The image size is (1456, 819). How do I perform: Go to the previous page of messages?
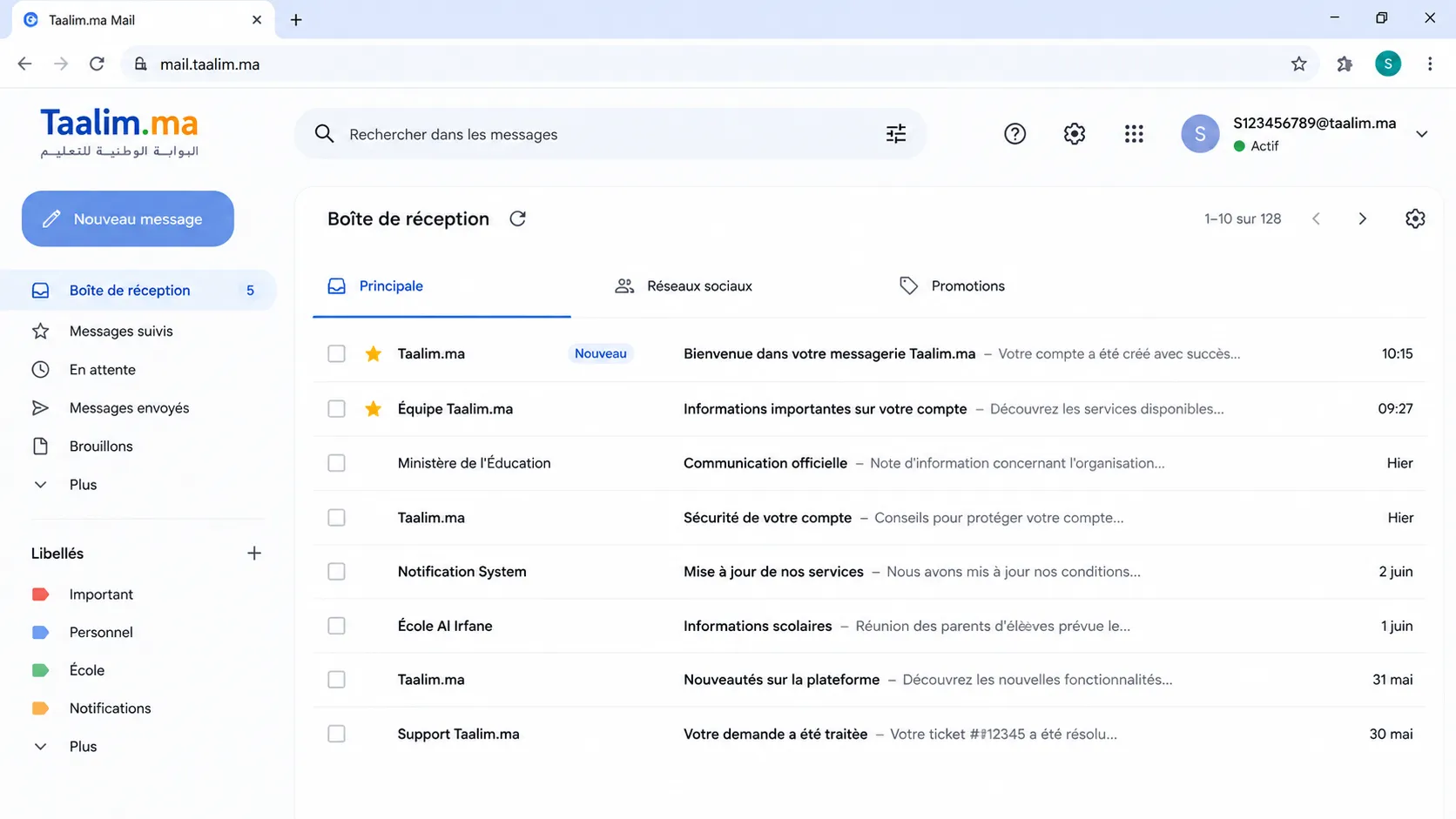pos(1316,219)
